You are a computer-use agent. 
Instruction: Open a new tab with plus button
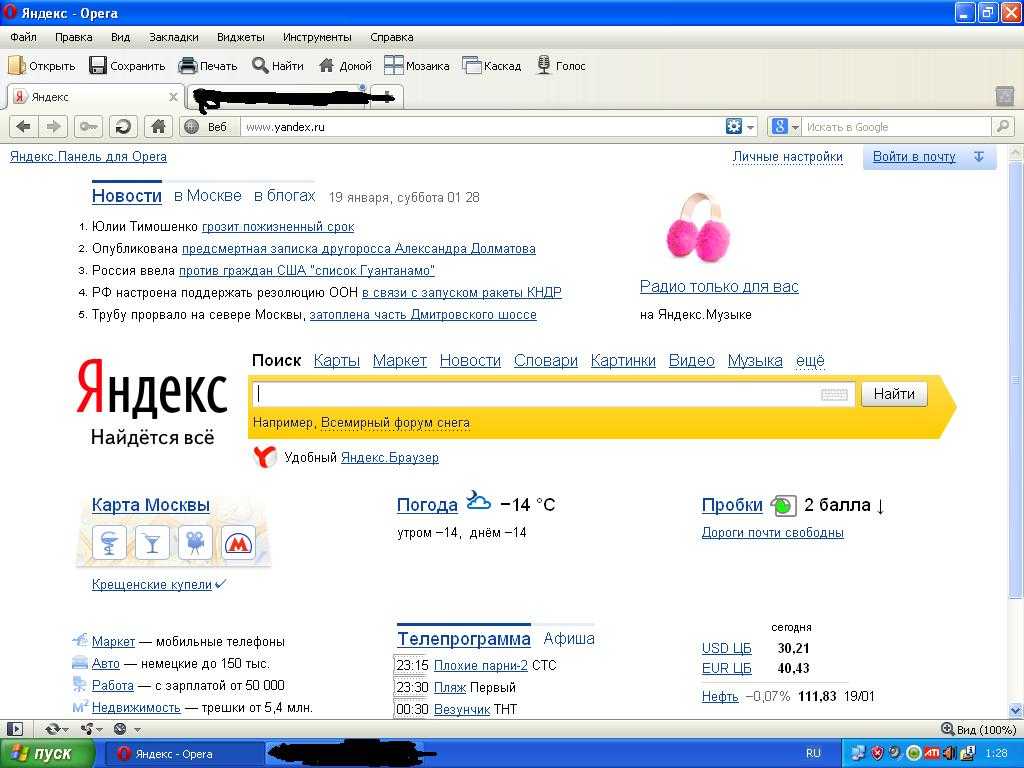[x=388, y=97]
